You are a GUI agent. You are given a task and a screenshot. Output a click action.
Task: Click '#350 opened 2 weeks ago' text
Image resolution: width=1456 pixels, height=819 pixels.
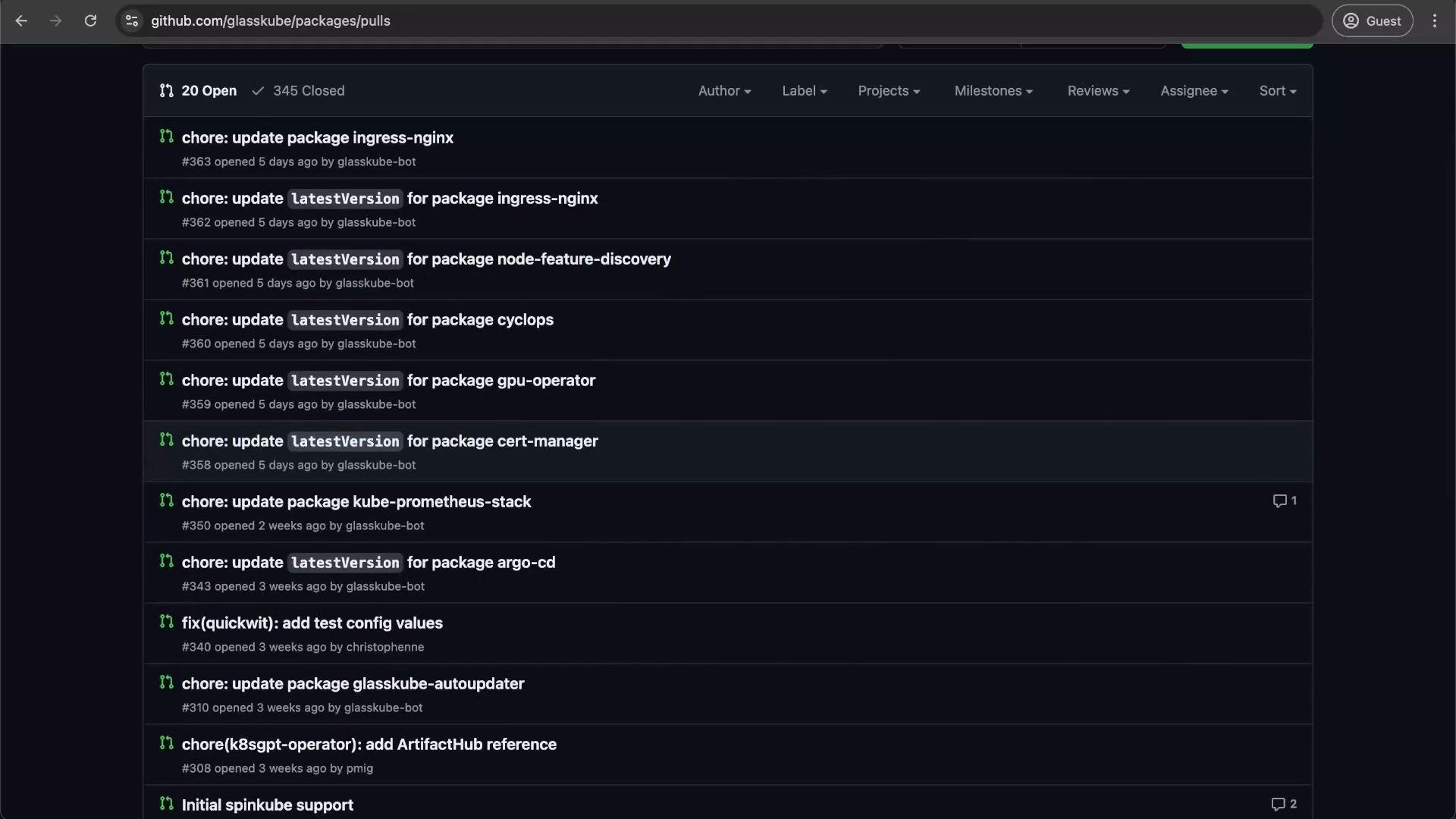click(254, 526)
